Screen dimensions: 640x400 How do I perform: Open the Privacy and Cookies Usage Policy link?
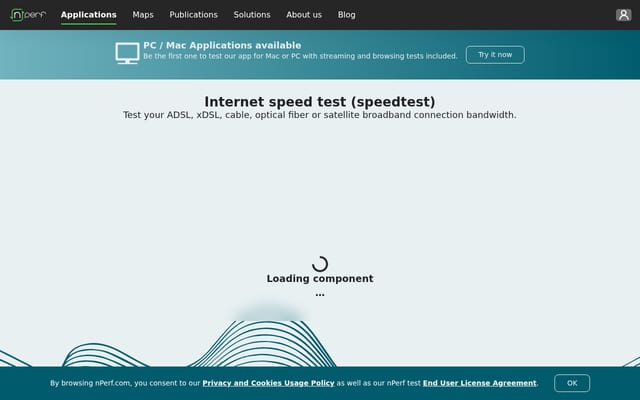[268, 383]
